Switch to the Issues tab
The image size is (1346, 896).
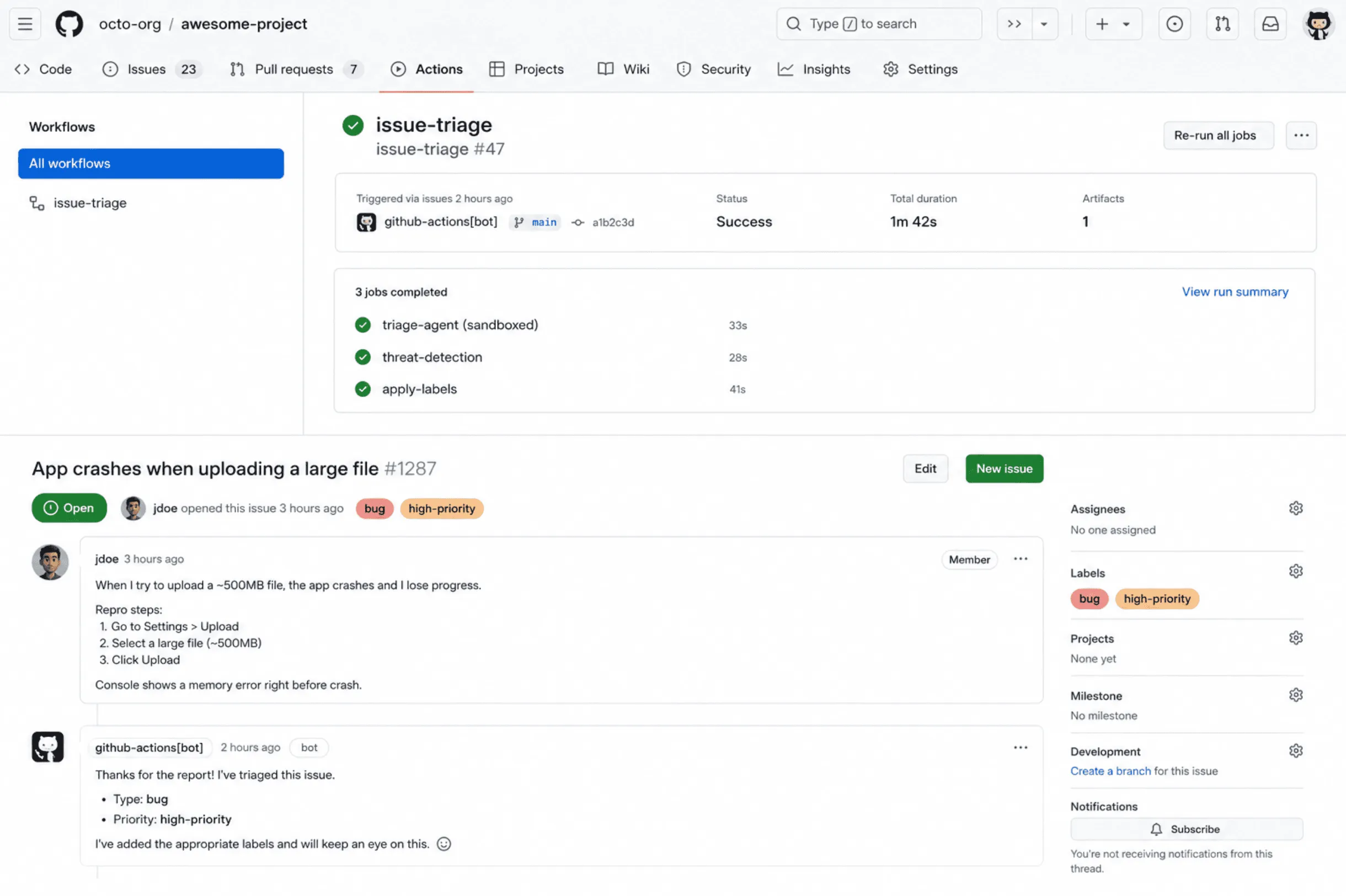pyautogui.click(x=152, y=69)
